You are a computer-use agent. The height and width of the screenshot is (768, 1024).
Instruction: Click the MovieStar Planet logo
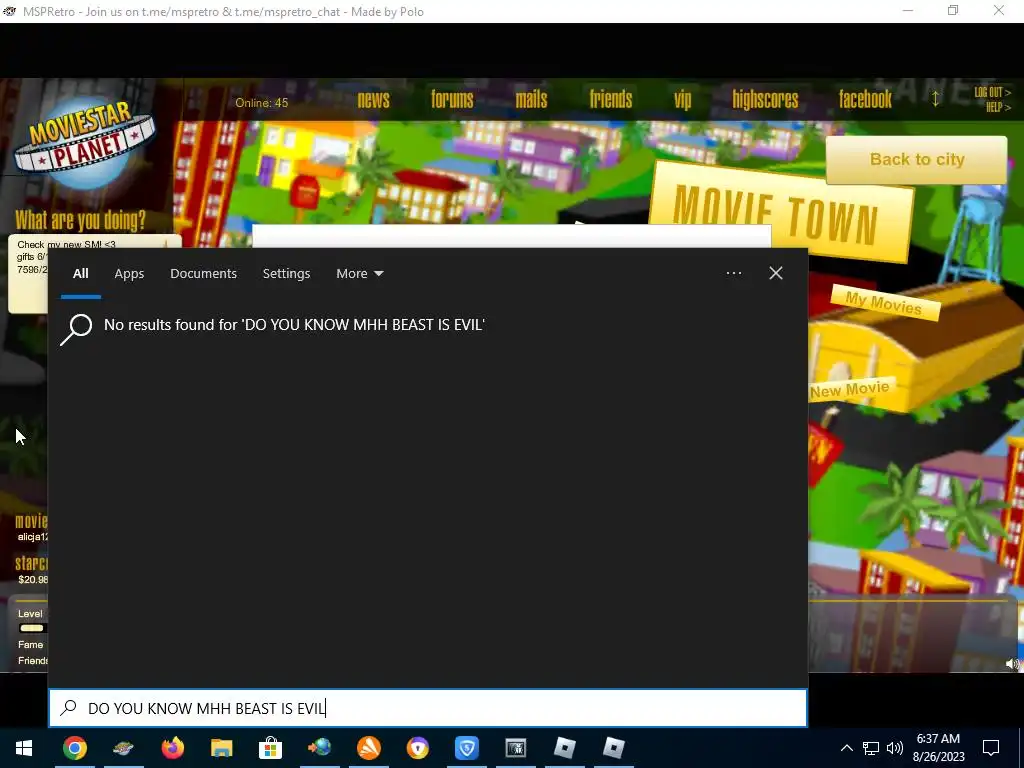[84, 143]
